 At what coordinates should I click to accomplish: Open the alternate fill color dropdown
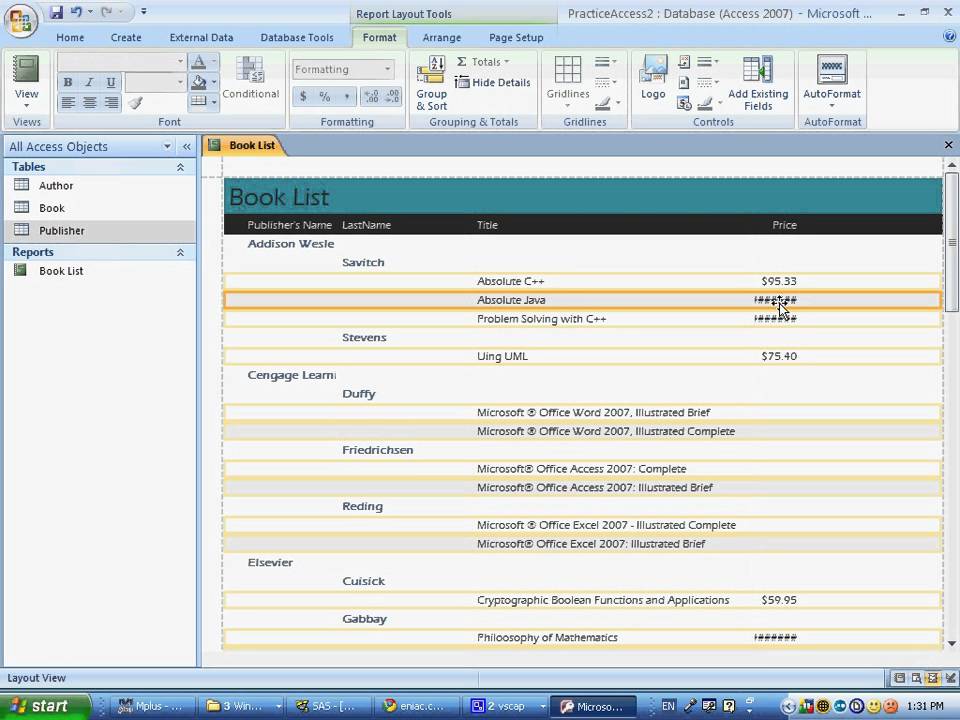214,102
